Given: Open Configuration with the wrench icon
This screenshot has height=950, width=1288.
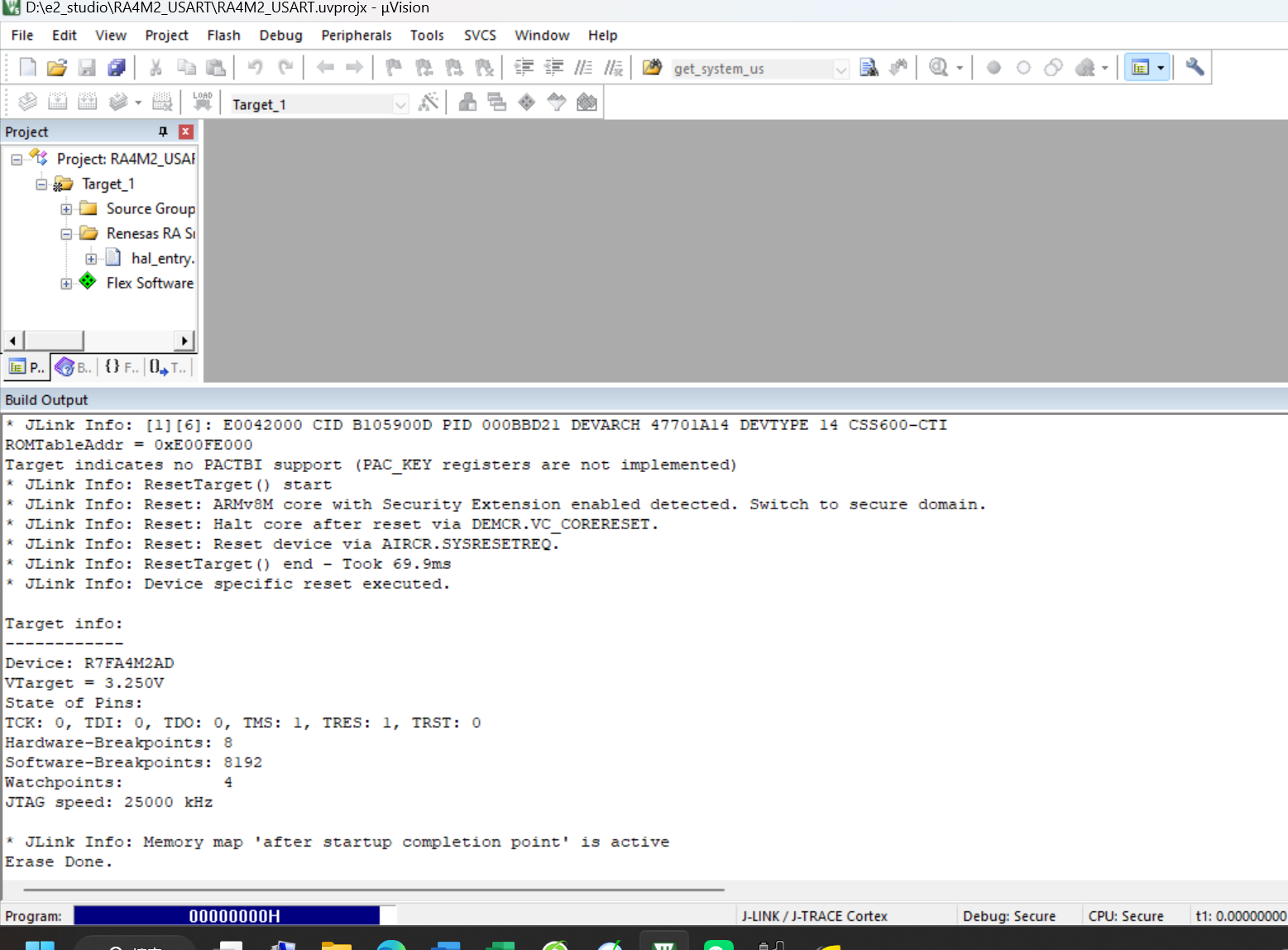Looking at the screenshot, I should 1195,68.
